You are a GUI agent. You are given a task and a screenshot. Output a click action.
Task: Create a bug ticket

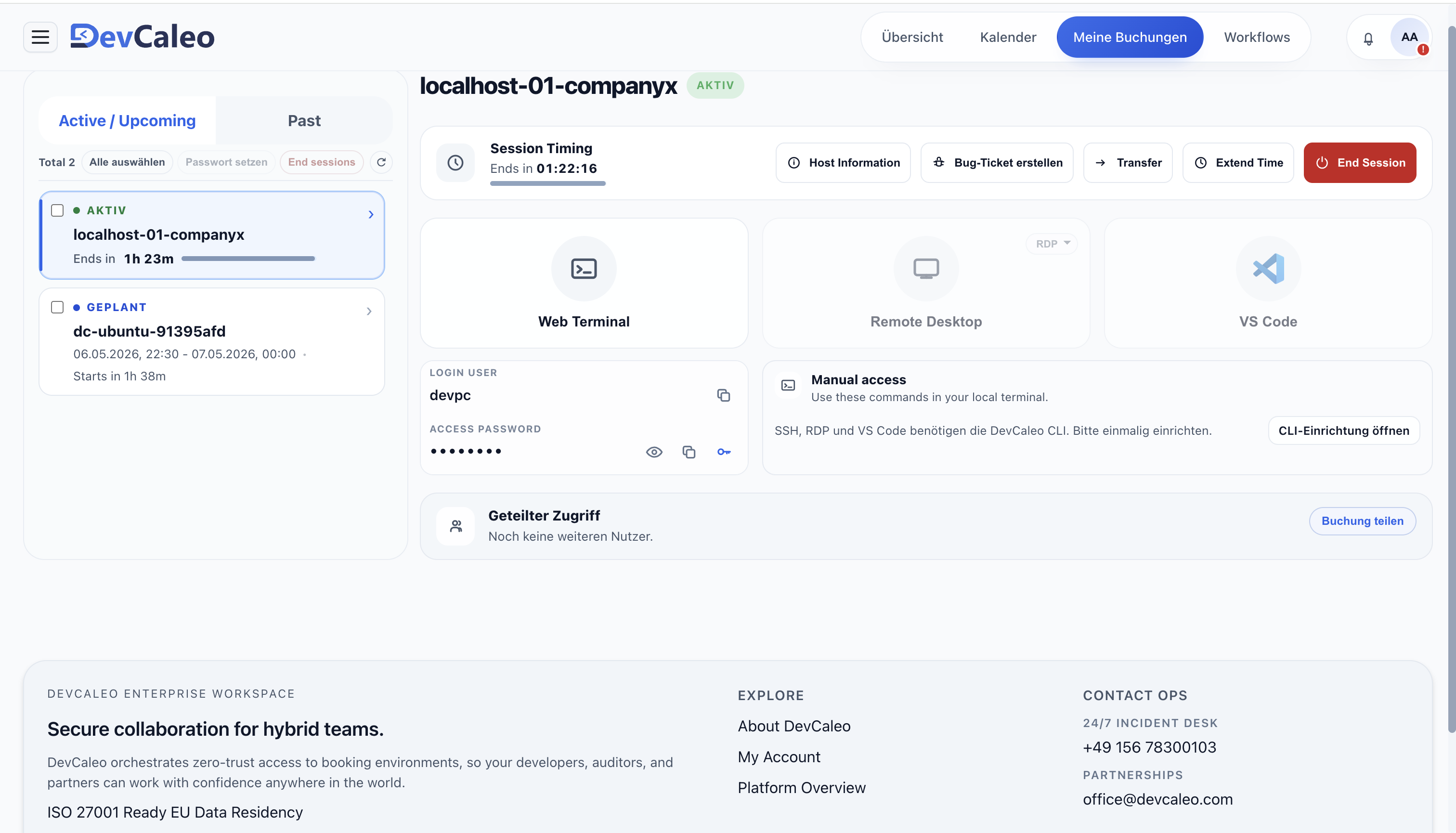tap(997, 162)
